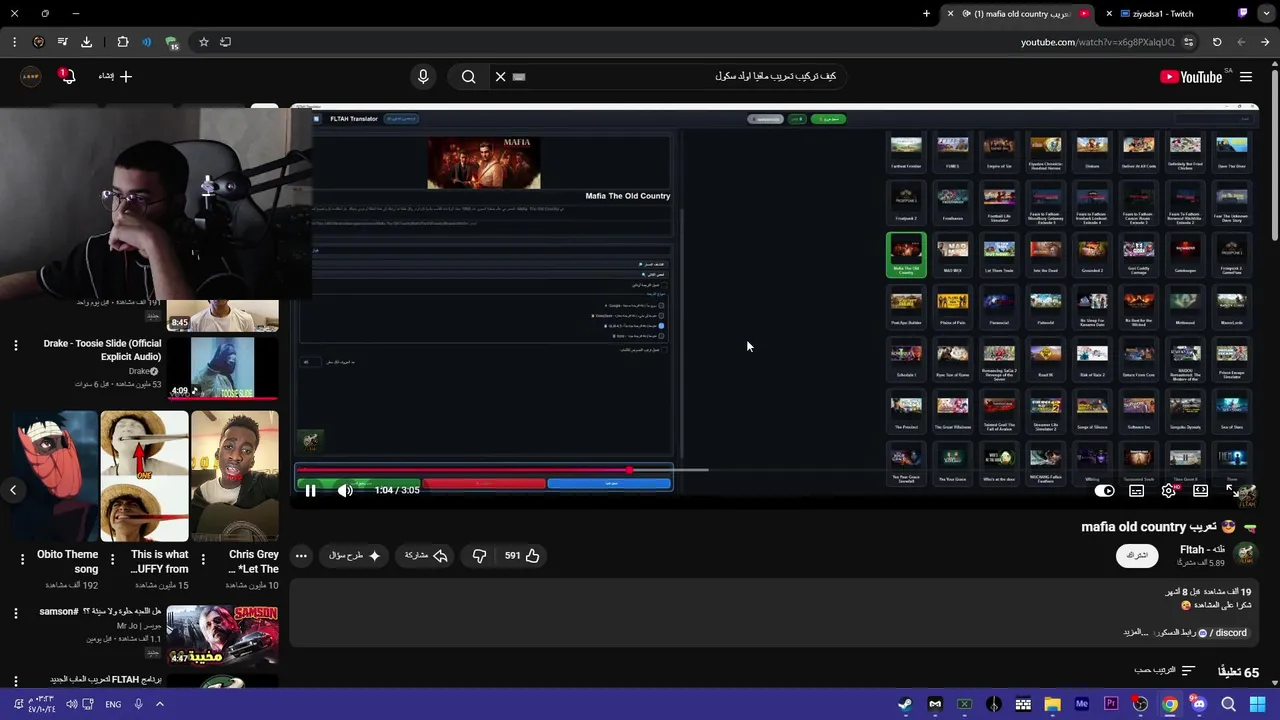Open site information icon in address bar
This screenshot has width=1280, height=720.
(1188, 42)
